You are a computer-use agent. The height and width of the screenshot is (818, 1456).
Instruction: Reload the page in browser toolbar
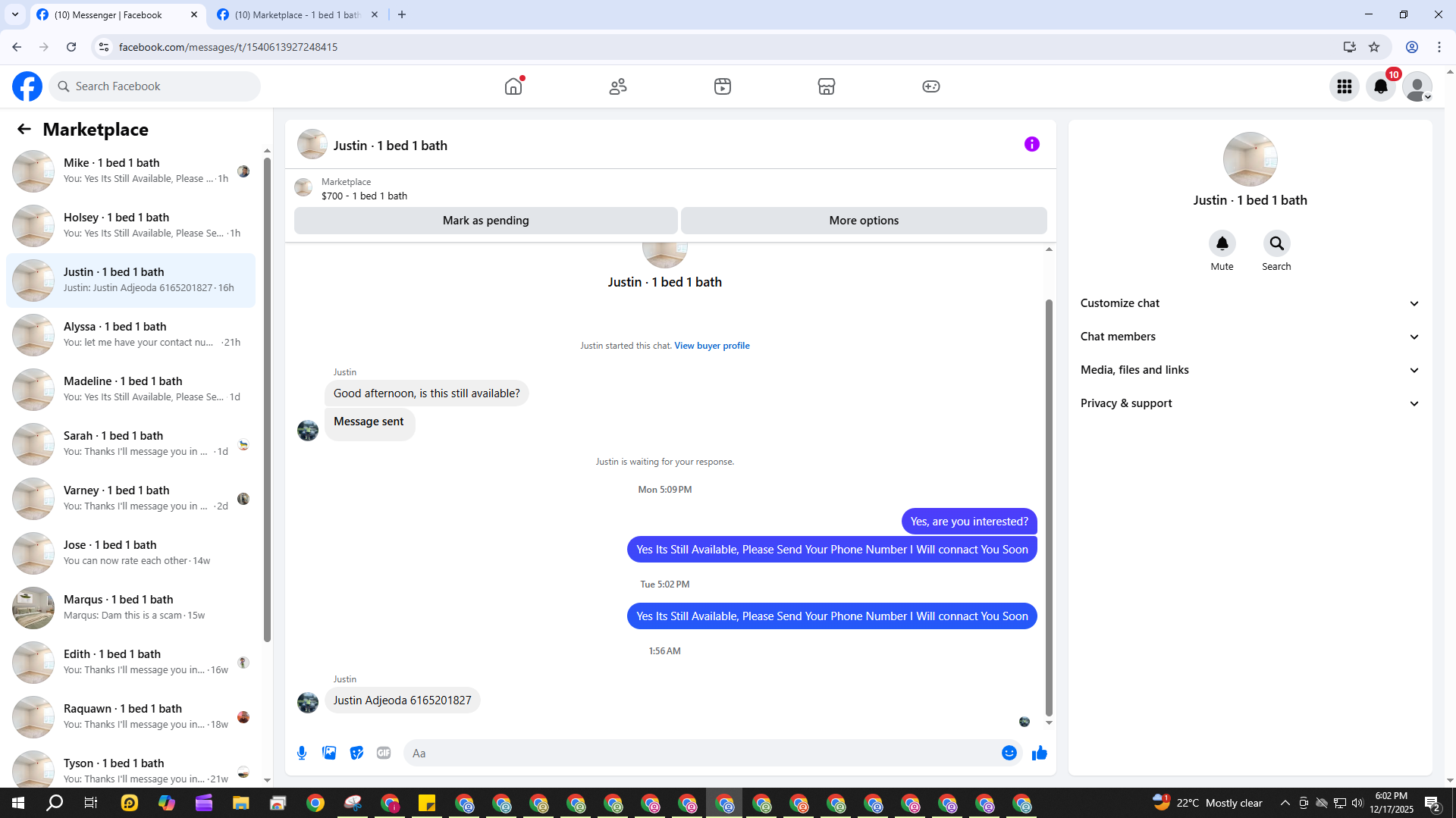(x=71, y=47)
